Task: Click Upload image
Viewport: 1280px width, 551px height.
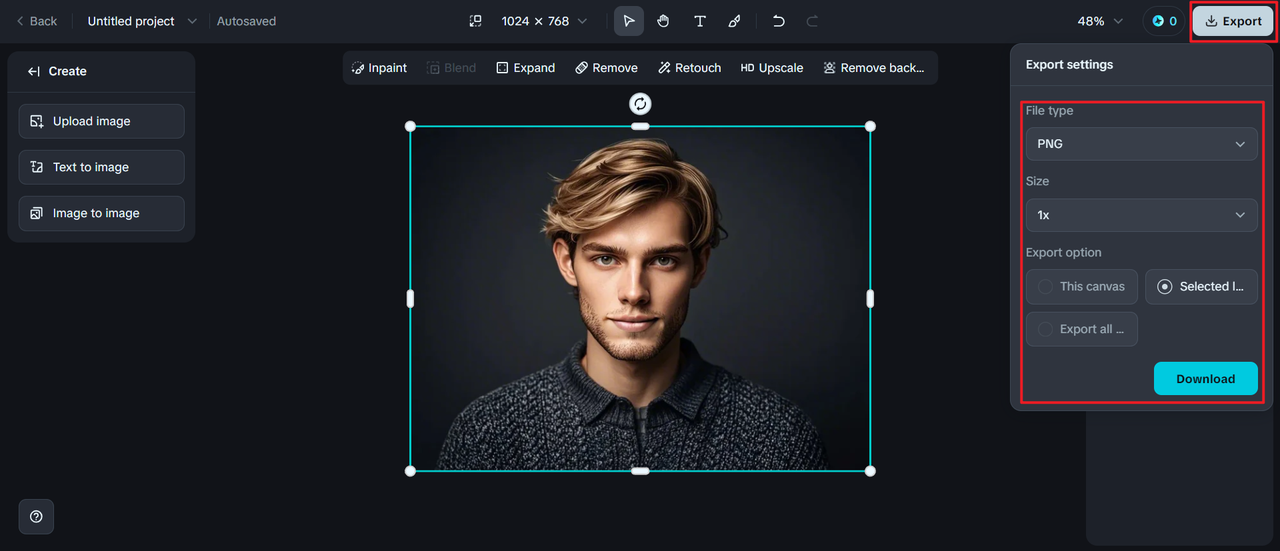Action: (x=101, y=121)
